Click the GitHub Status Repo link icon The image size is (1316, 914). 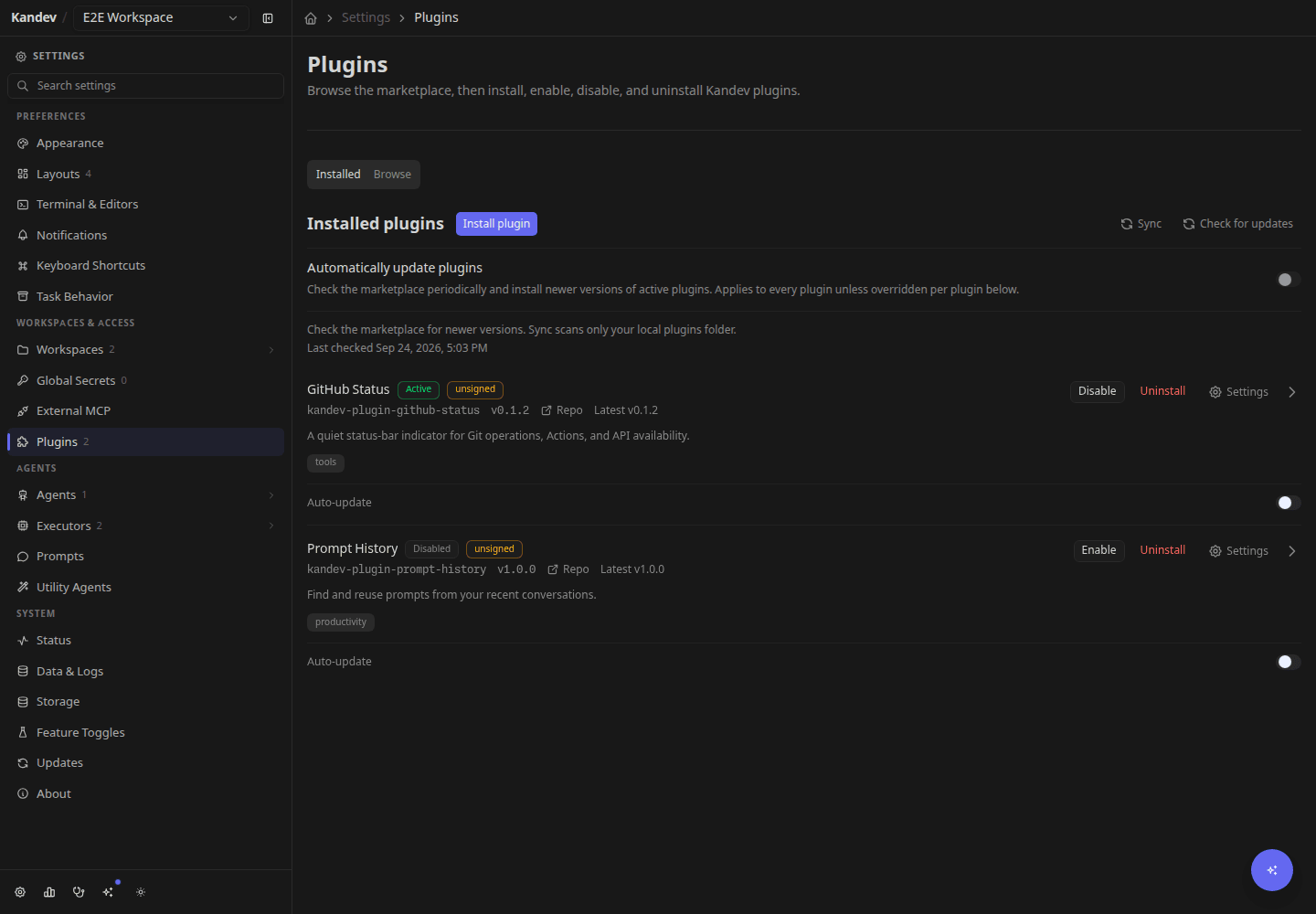[547, 410]
